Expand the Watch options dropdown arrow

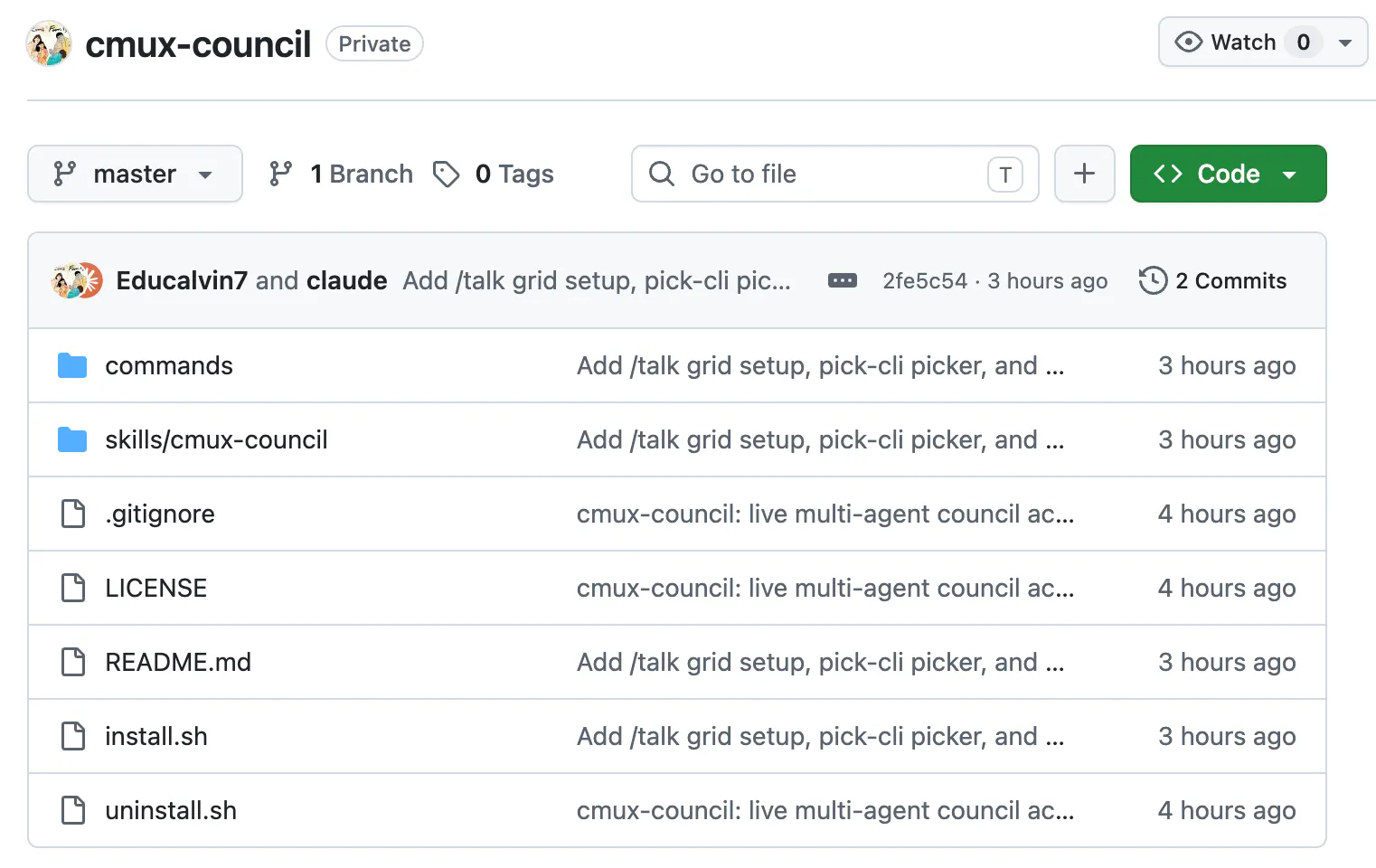point(1345,42)
